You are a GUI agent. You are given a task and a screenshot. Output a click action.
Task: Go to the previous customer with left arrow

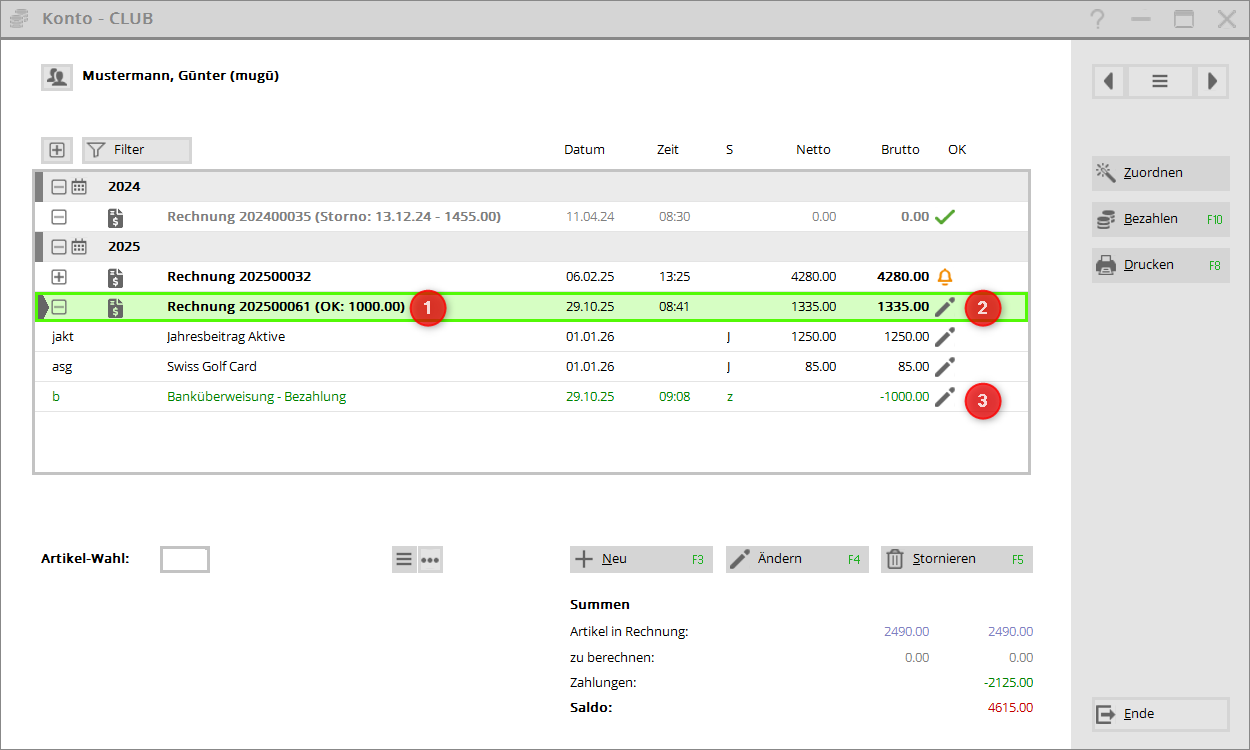click(x=1109, y=82)
